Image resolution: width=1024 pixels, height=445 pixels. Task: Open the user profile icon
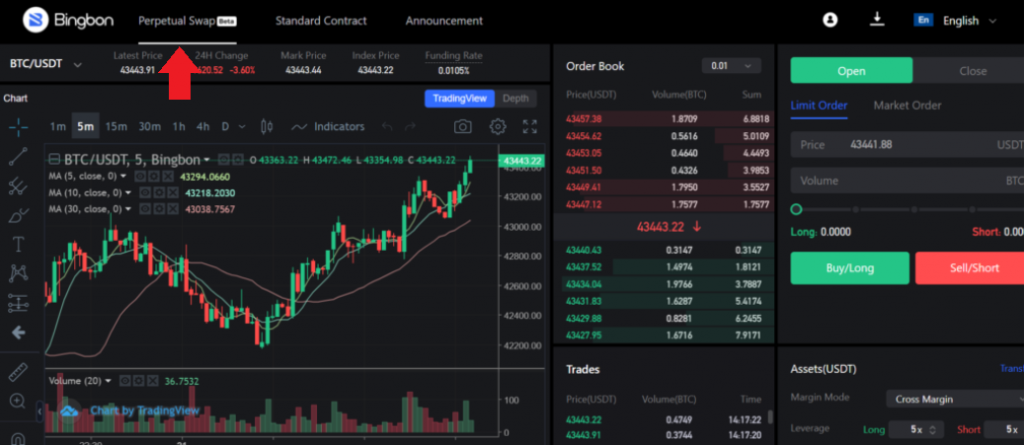(830, 20)
